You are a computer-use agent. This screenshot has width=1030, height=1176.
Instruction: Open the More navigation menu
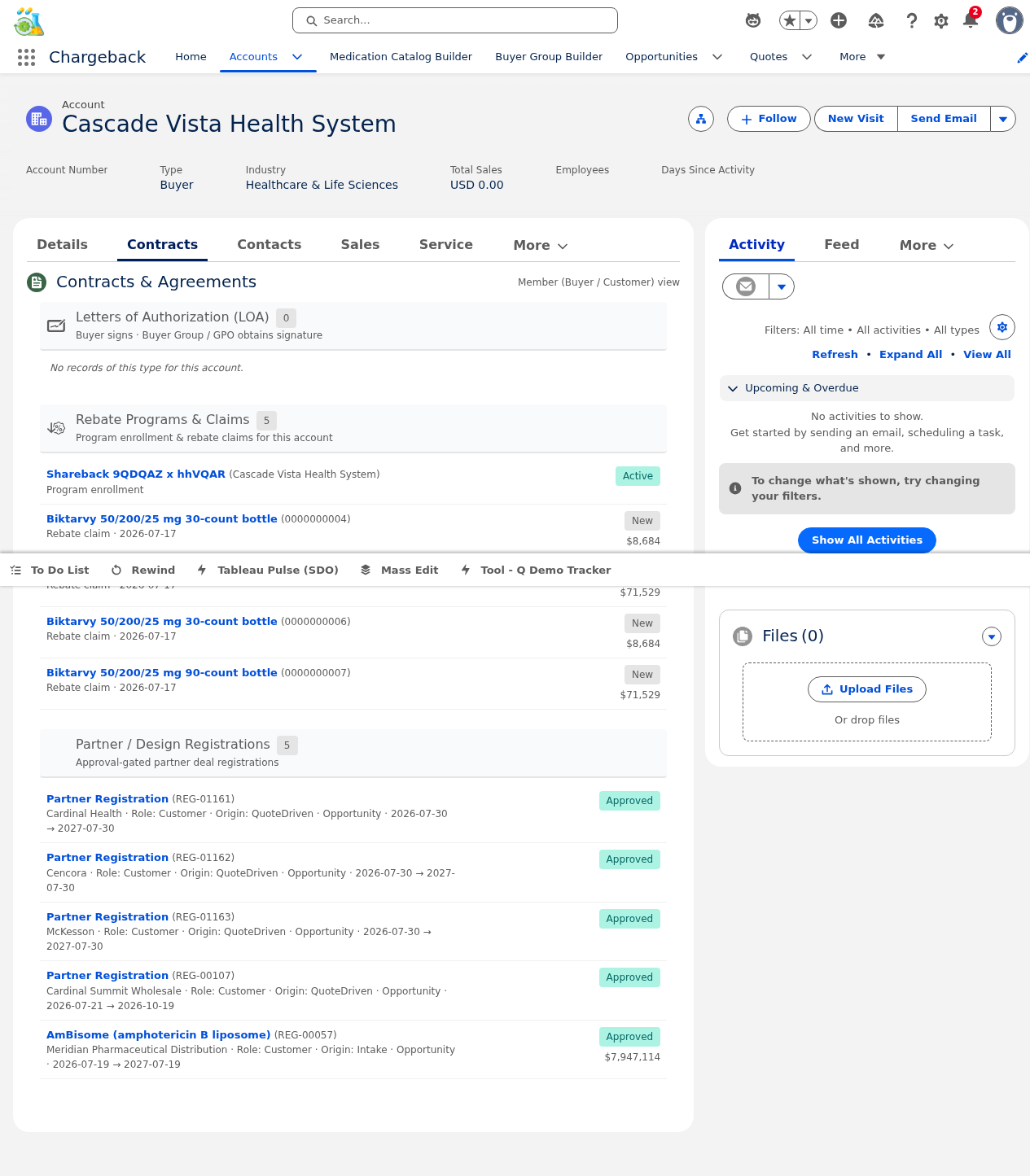[x=862, y=57]
